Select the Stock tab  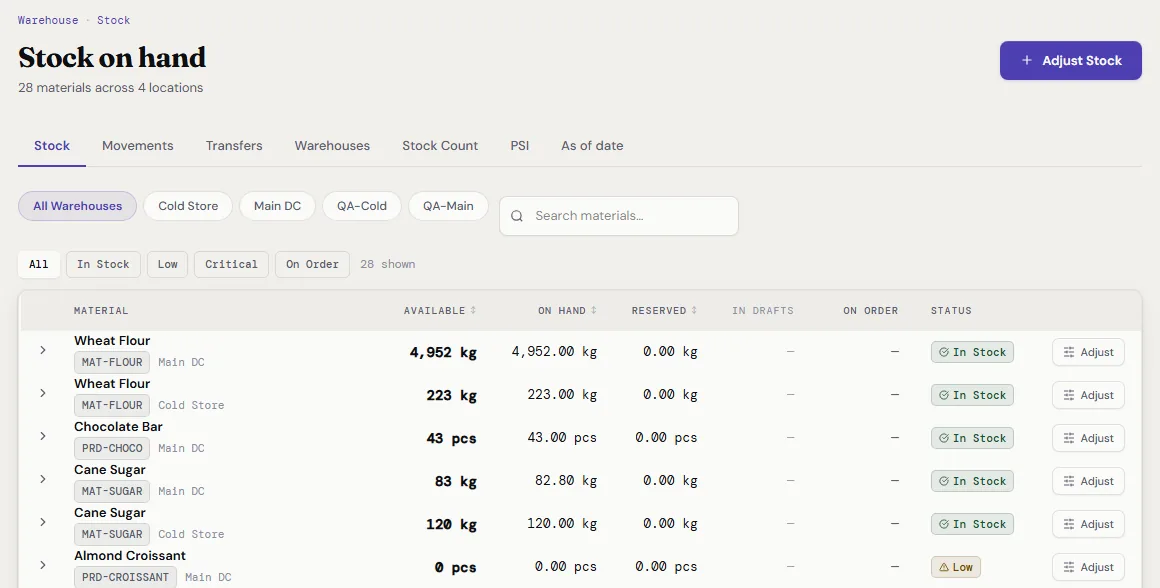(x=52, y=146)
